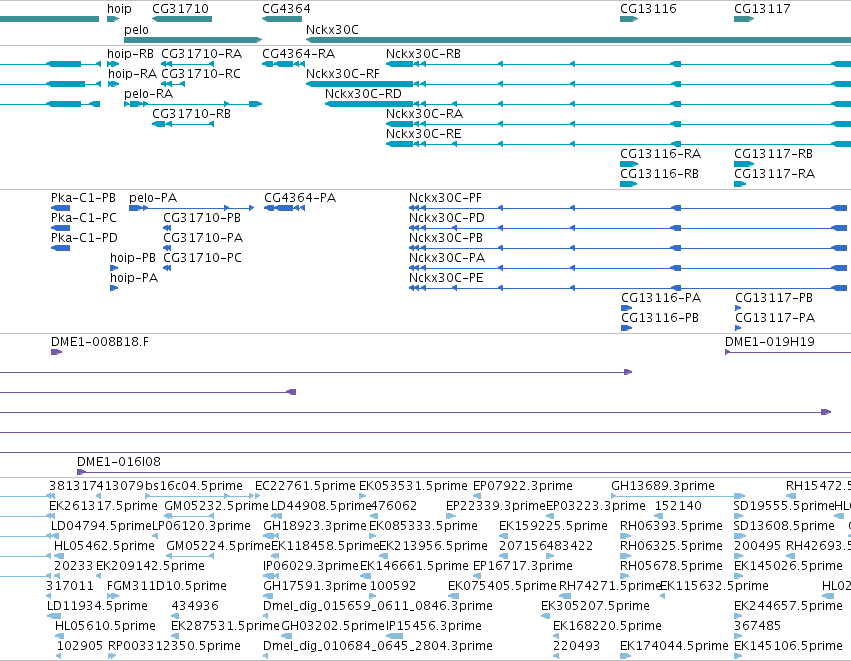Image resolution: width=851 pixels, height=661 pixels.
Task: Click the RH06393.5prime EST label
Action: click(x=671, y=526)
